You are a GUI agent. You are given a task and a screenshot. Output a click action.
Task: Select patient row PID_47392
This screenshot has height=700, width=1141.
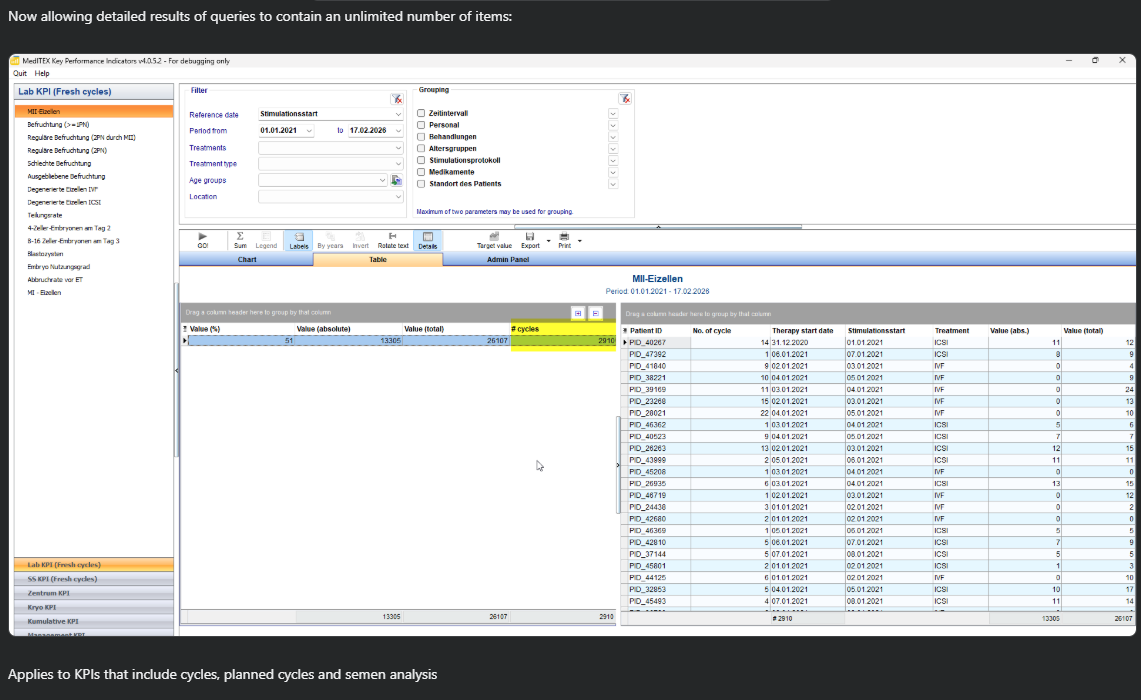pos(880,354)
